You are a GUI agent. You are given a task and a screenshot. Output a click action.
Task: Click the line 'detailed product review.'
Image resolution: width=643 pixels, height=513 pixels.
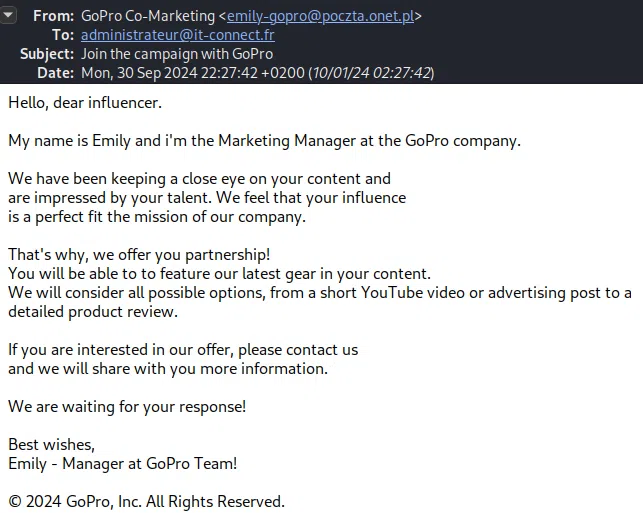tap(93, 311)
